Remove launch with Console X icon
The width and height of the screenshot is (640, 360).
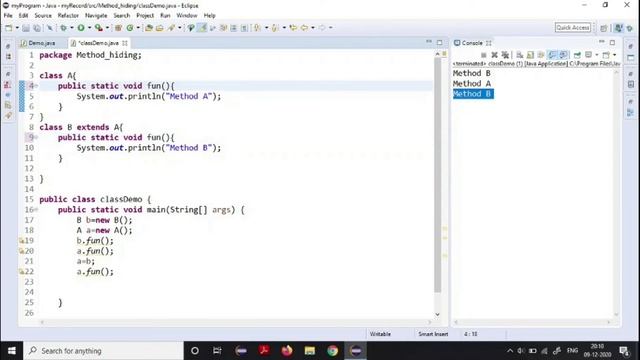pyautogui.click(x=494, y=55)
